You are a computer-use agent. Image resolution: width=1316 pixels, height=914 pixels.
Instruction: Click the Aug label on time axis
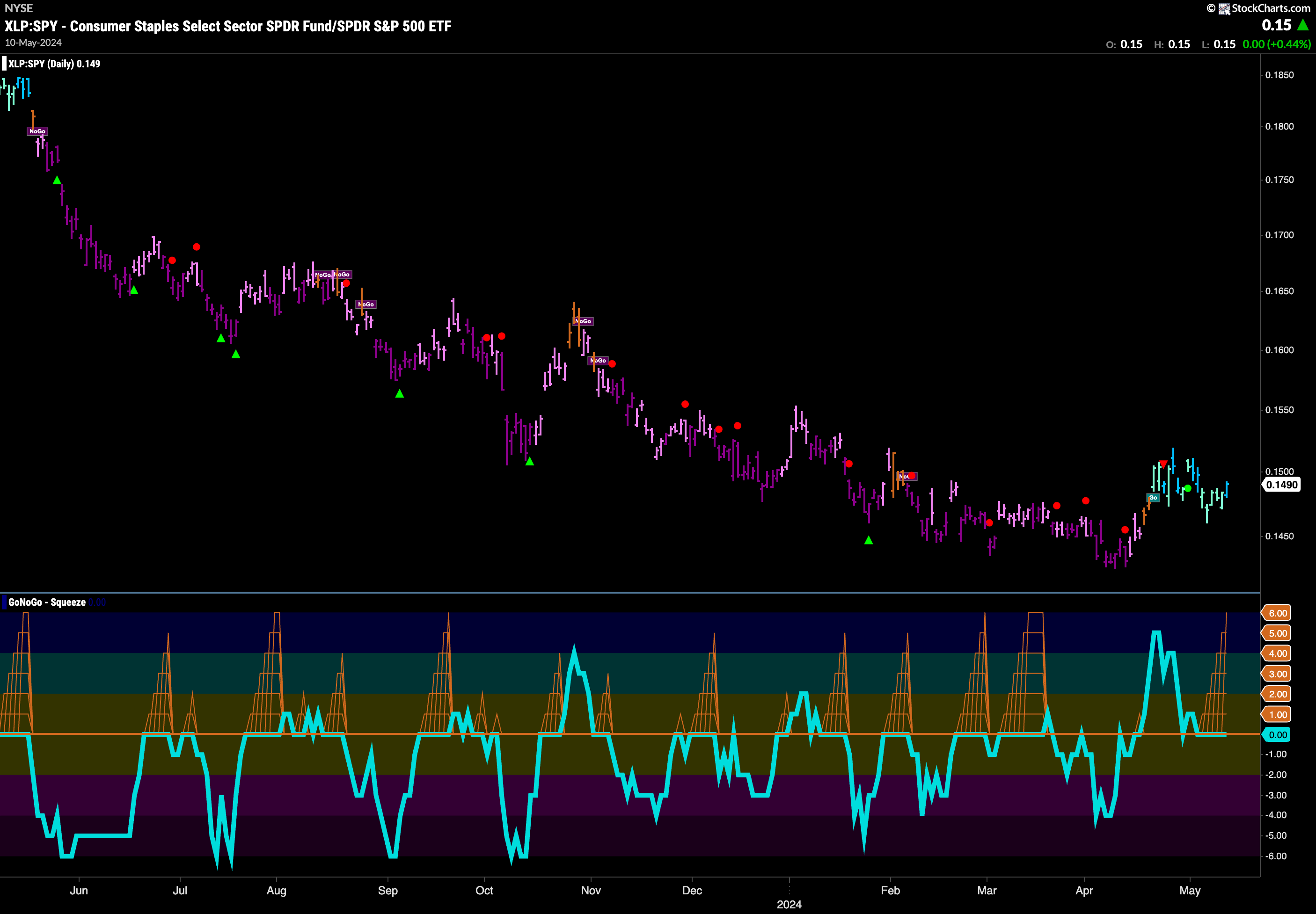(x=277, y=891)
